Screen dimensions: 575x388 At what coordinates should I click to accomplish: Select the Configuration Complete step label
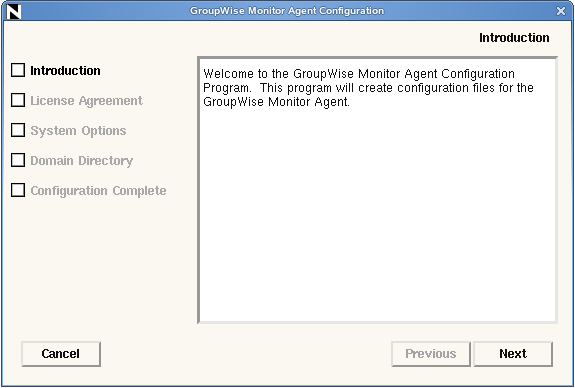pos(98,191)
